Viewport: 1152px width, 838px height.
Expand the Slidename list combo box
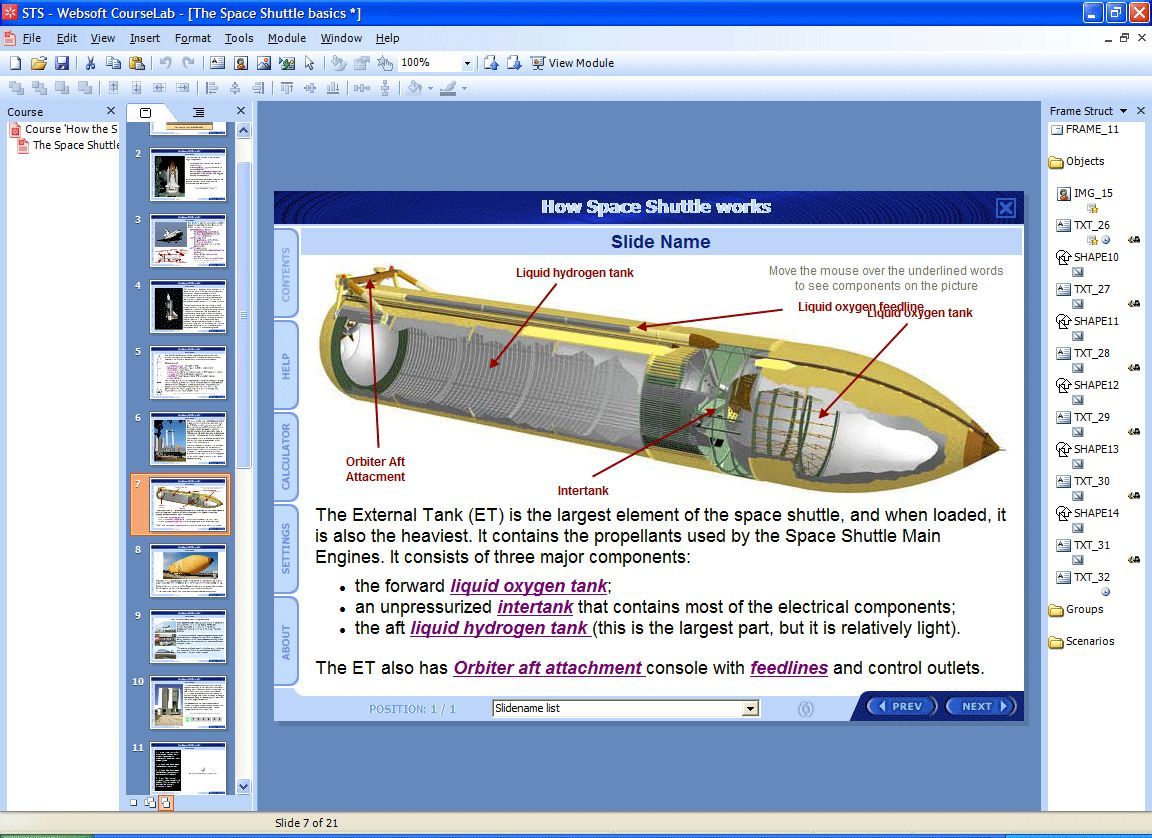[750, 709]
